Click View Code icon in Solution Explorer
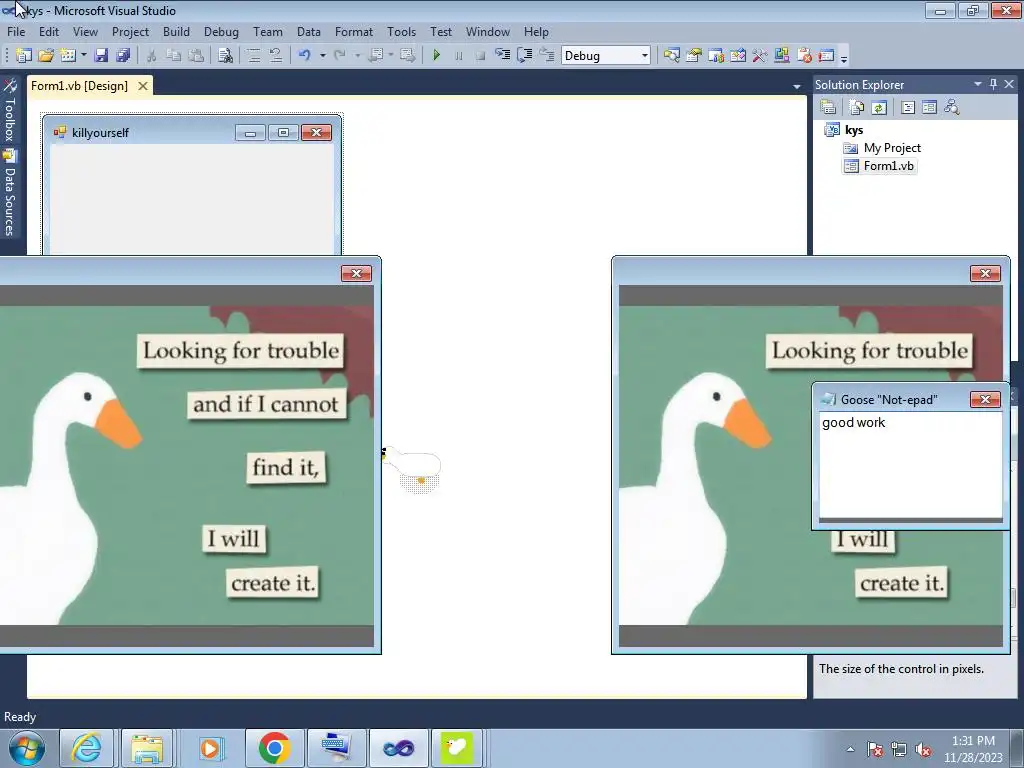Image resolution: width=1024 pixels, height=768 pixels. point(908,108)
